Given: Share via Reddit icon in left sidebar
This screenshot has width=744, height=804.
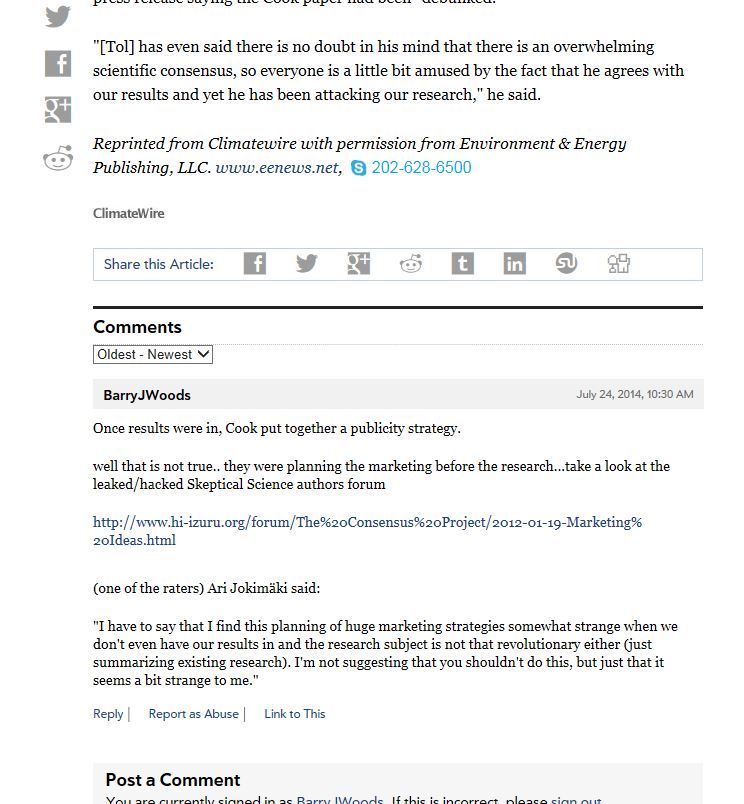Looking at the screenshot, I should pos(58,158).
